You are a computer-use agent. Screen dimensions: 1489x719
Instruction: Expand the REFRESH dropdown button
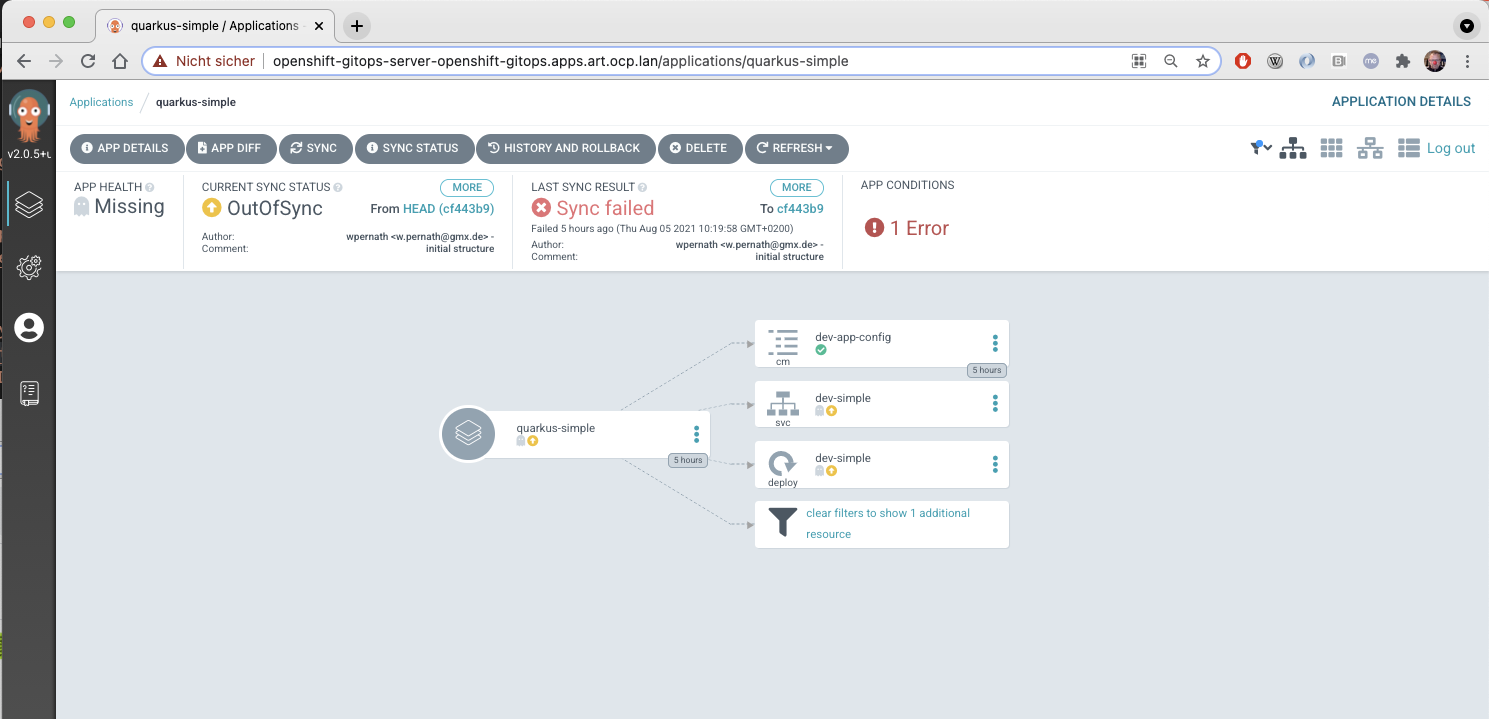(796, 148)
